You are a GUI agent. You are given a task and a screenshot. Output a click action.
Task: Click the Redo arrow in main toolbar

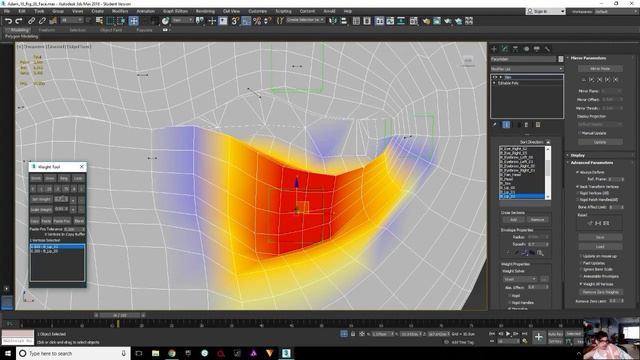(x=19, y=21)
